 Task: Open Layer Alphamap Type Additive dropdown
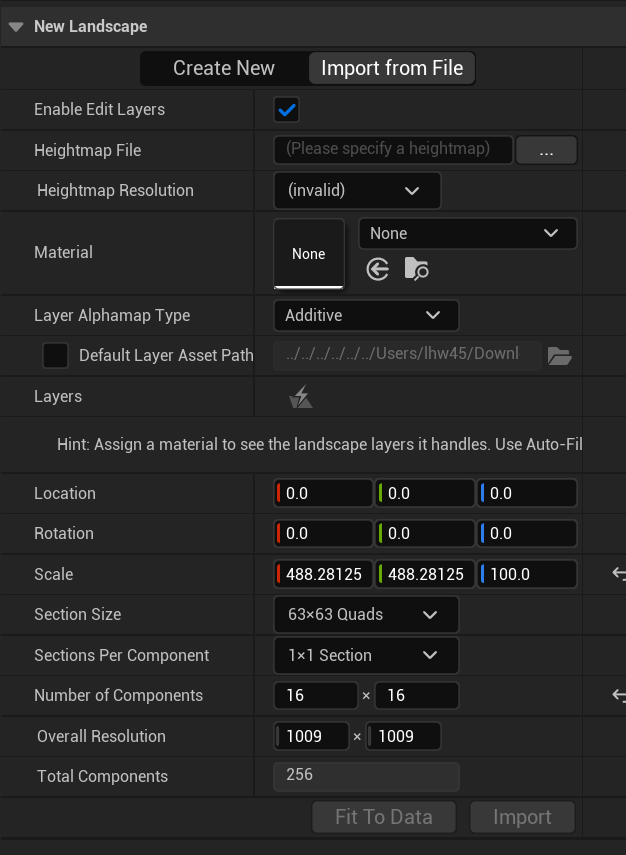(366, 315)
